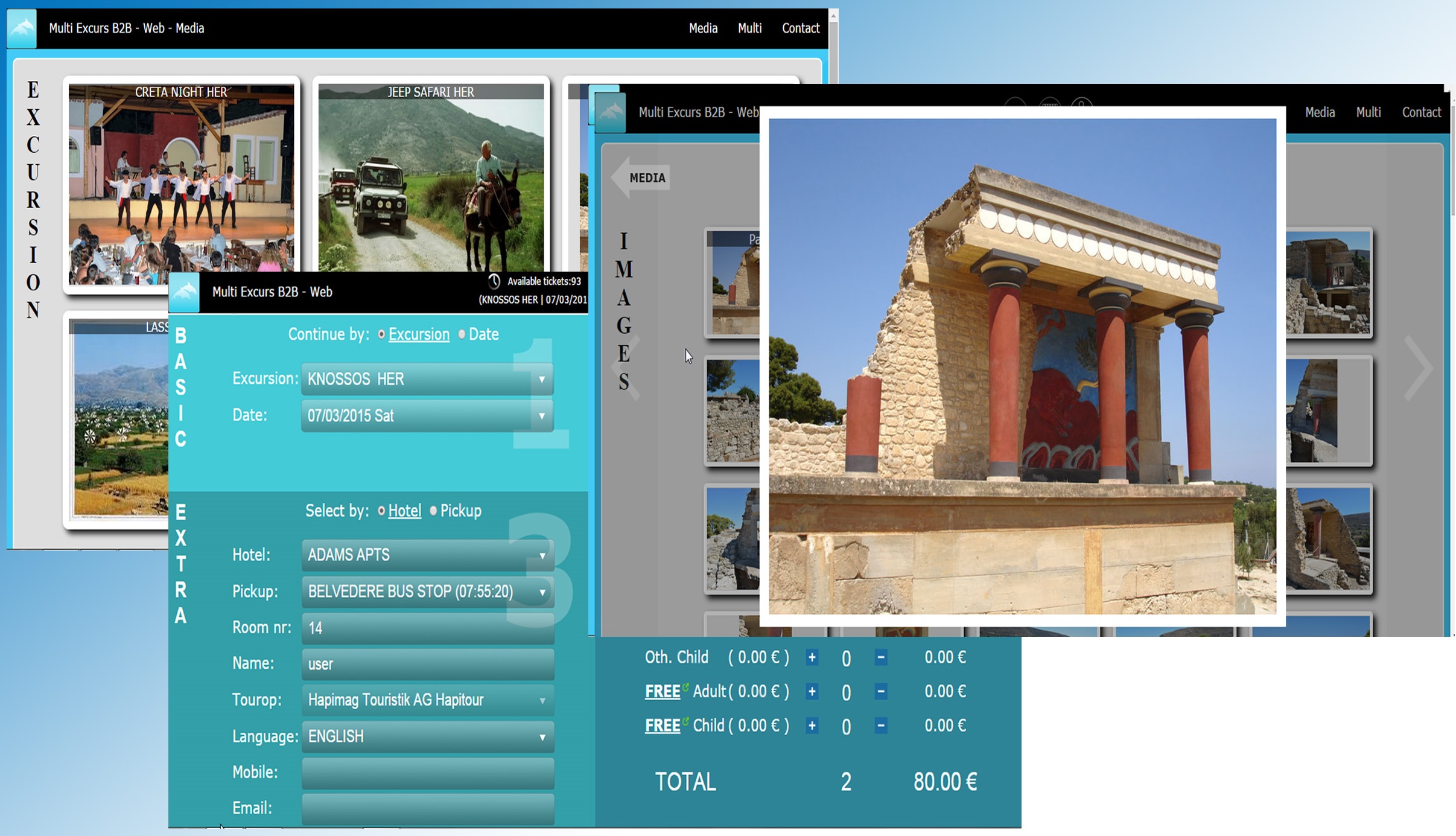The height and width of the screenshot is (836, 1456).
Task: Open the Hotel dropdown showing ADAMS APTS
Action: 542,555
